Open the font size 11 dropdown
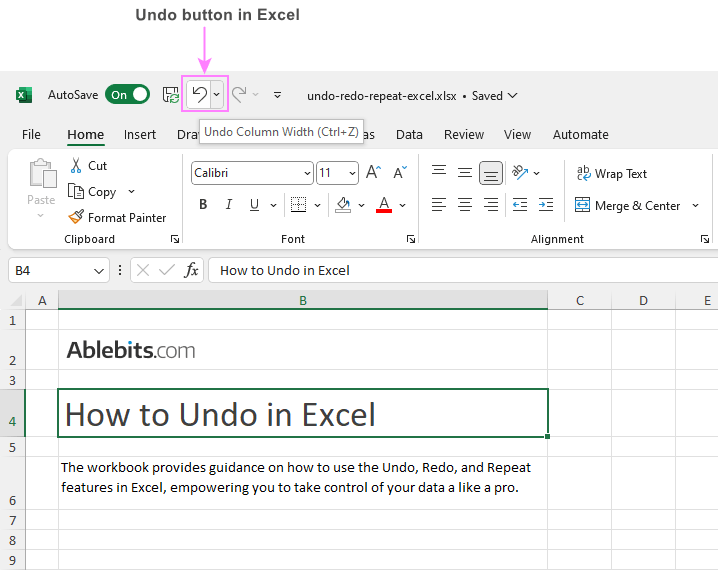Image resolution: width=718 pixels, height=570 pixels. tap(352, 174)
